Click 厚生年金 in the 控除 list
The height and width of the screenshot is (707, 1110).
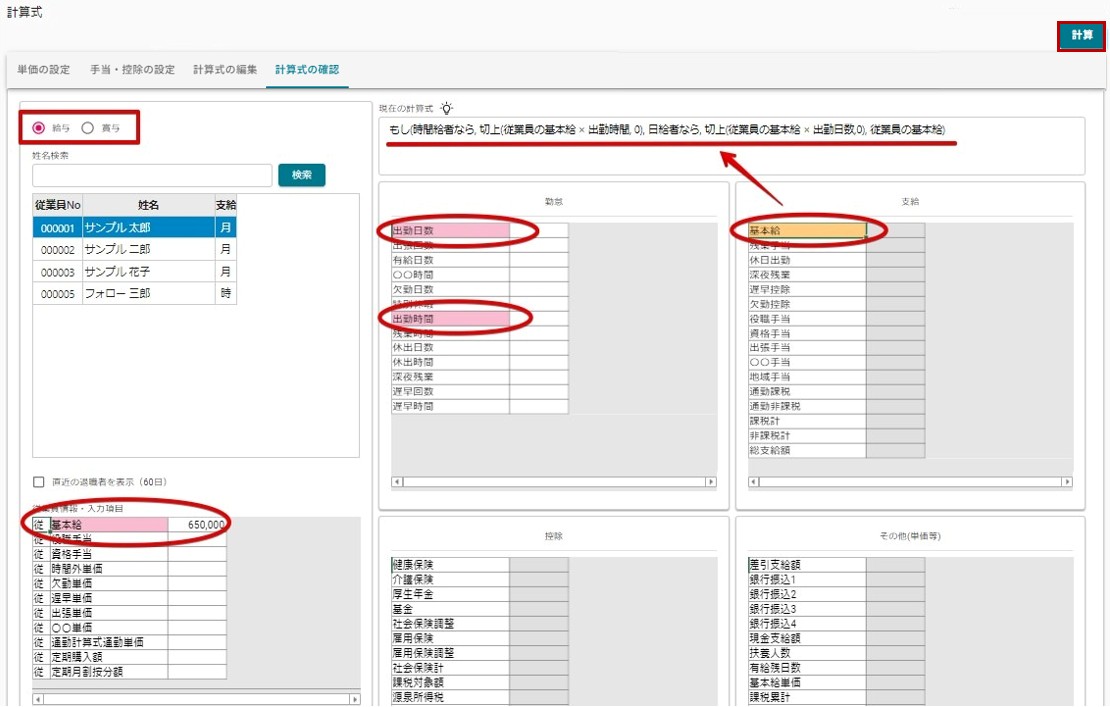450,594
